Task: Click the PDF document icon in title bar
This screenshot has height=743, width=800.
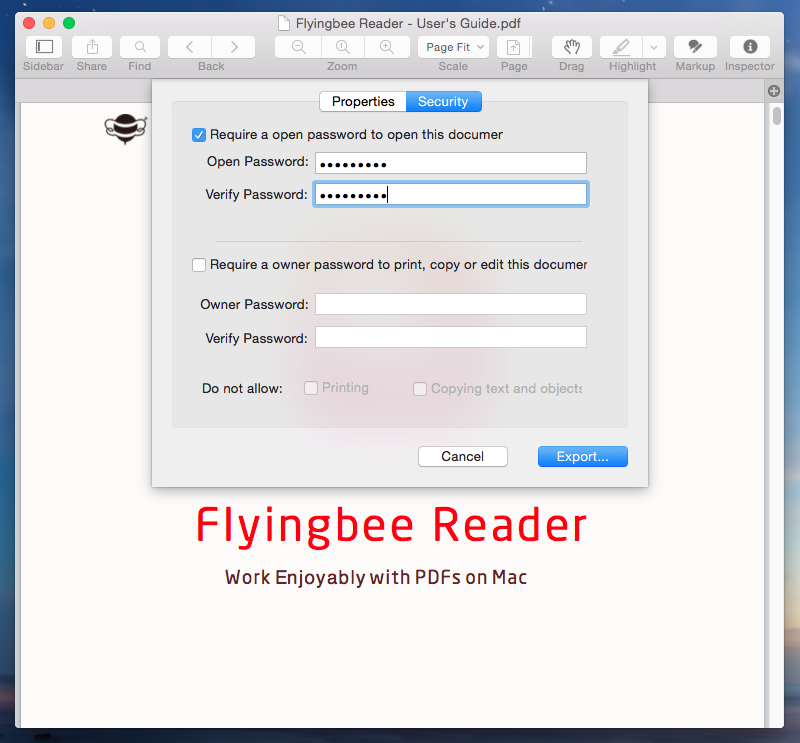Action: point(283,23)
